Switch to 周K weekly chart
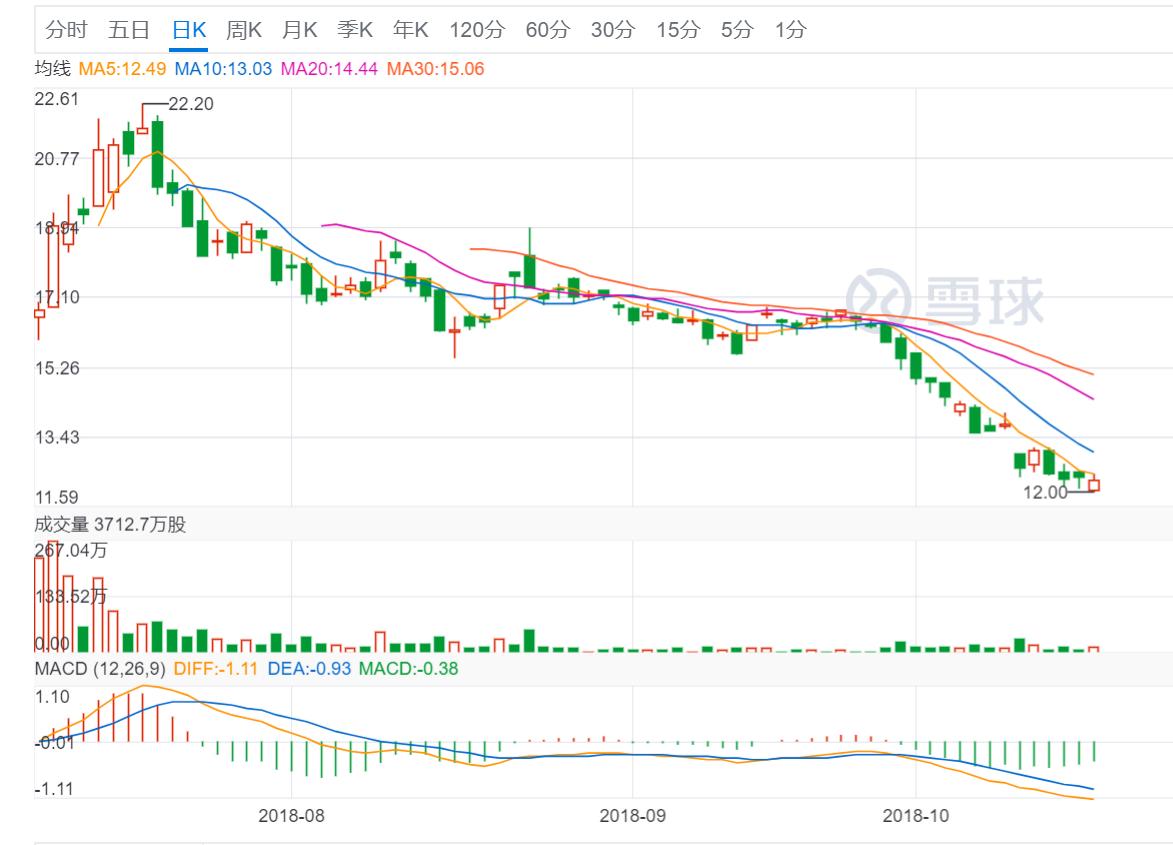1173x845 pixels. coord(243,30)
